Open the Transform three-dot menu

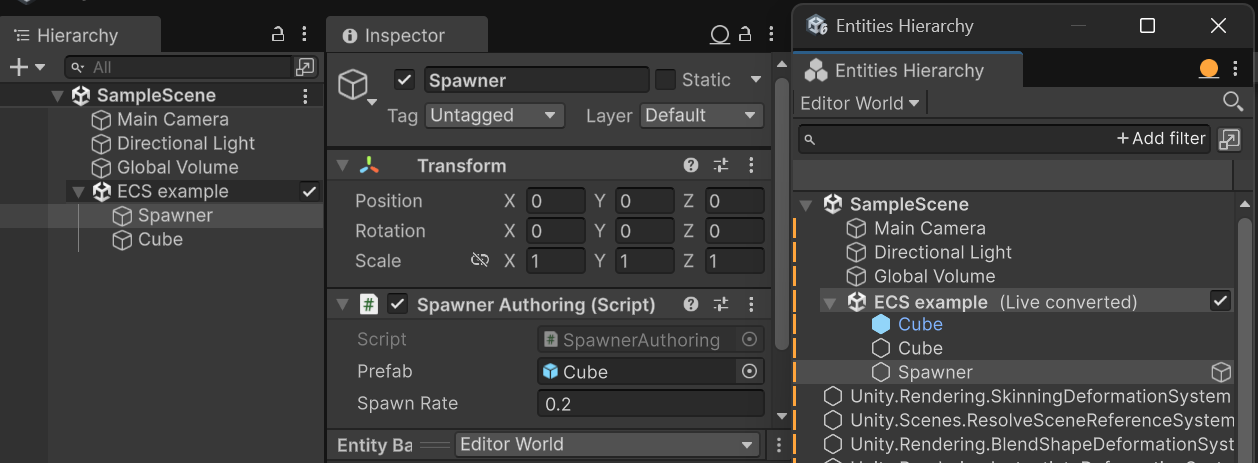point(751,166)
